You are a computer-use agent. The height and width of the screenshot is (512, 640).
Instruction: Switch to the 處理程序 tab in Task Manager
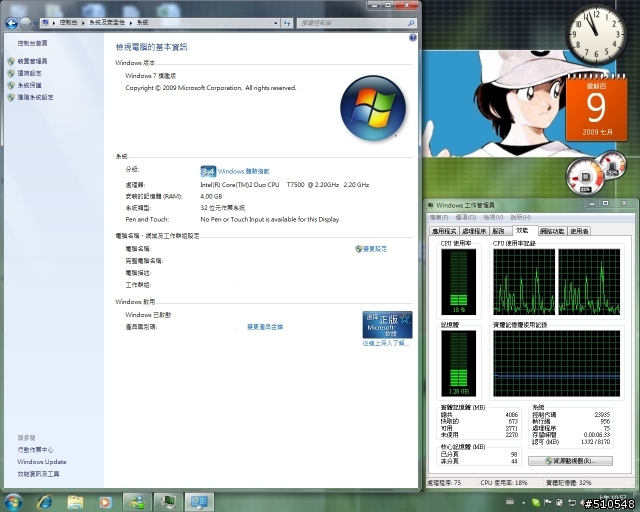point(473,231)
